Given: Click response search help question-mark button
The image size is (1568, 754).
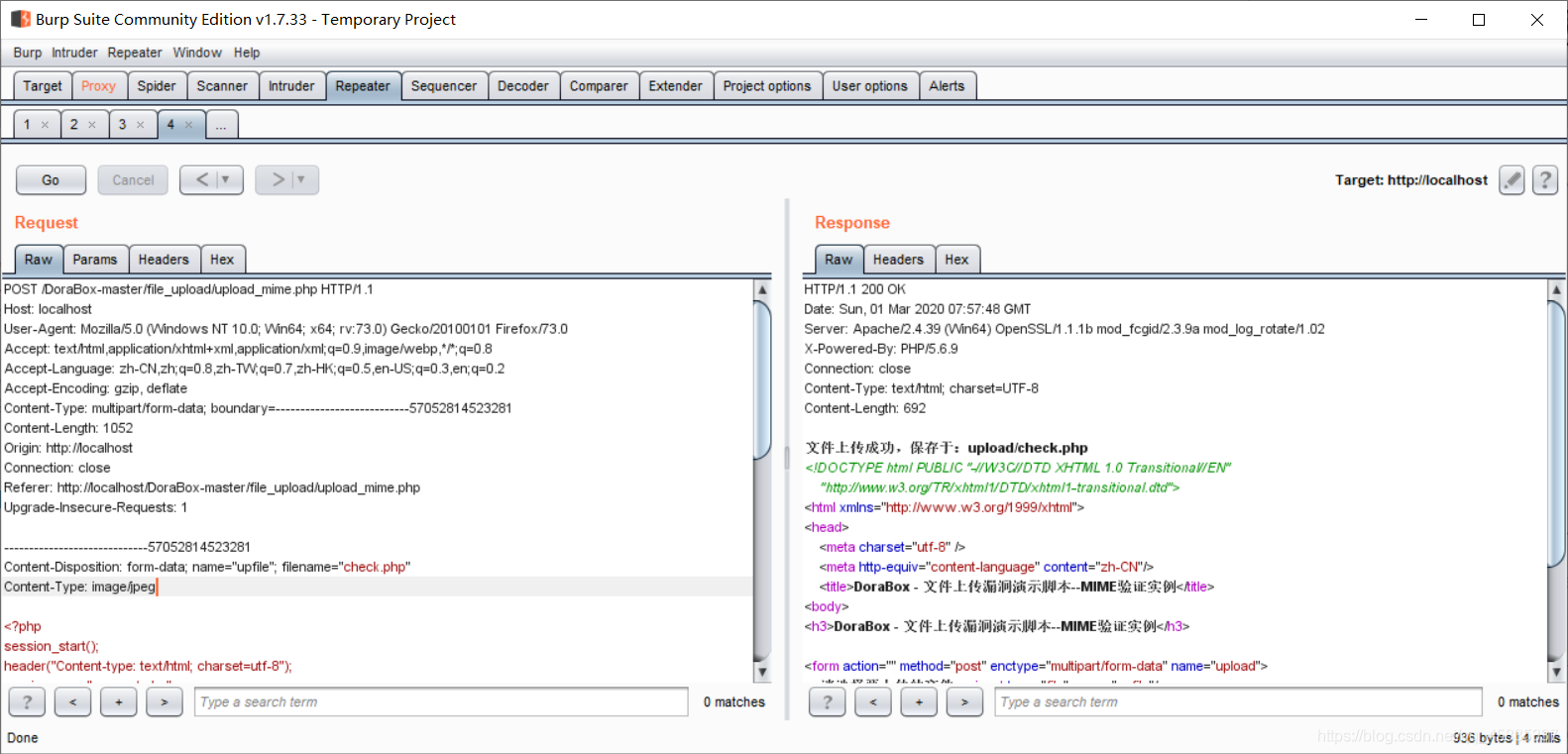Looking at the screenshot, I should [x=828, y=701].
